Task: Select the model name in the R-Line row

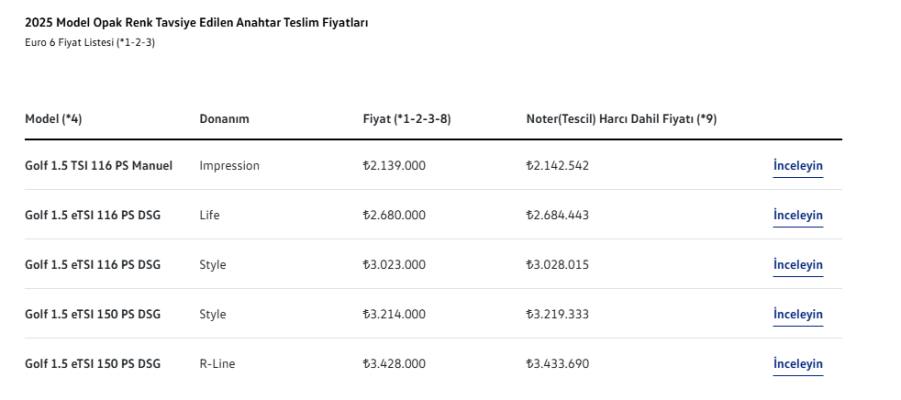Action: pyautogui.click(x=92, y=364)
